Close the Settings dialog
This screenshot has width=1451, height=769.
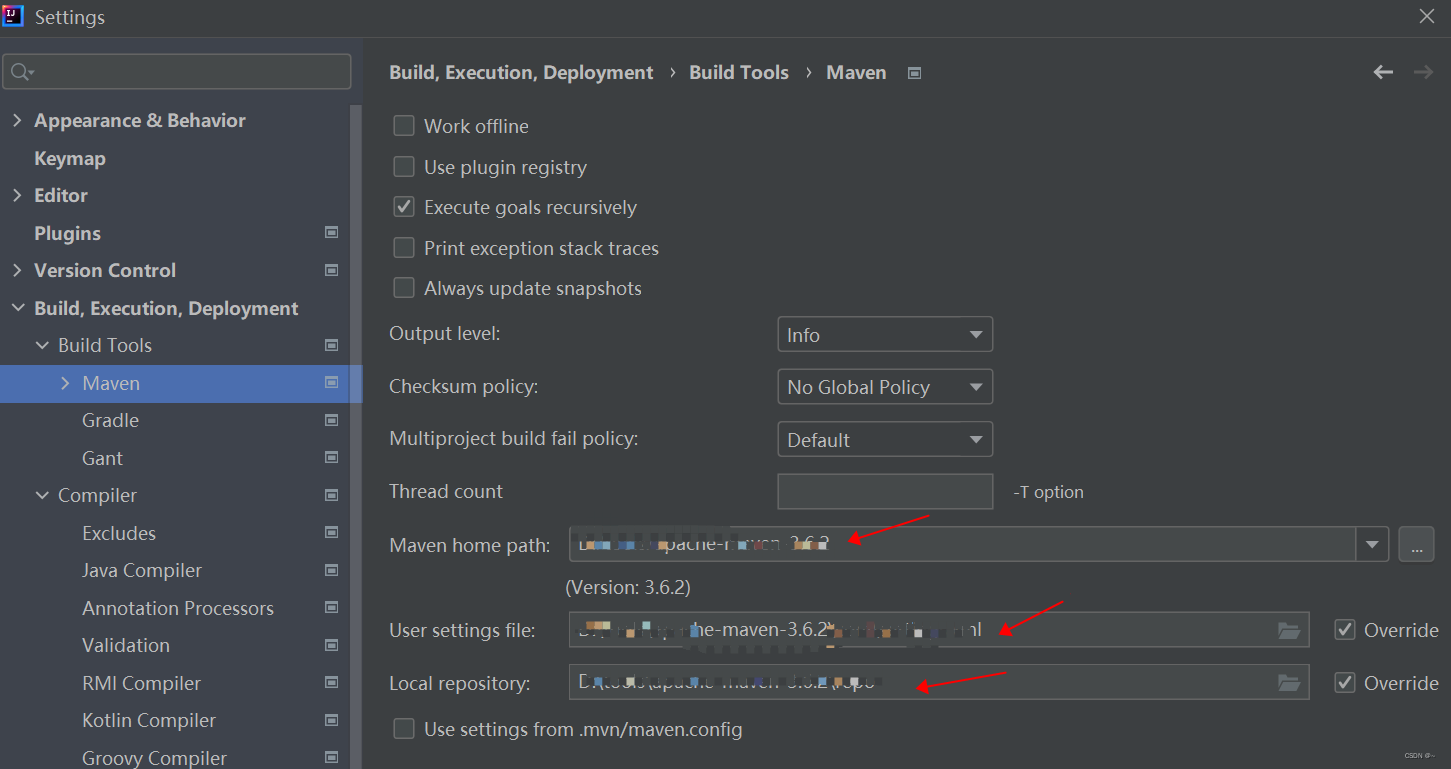[1427, 16]
